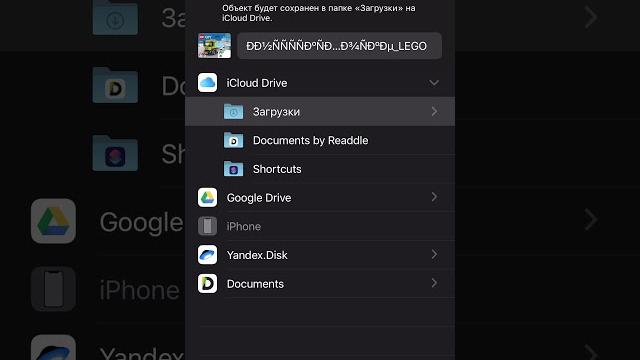Click the background Shortcuts folder icon
640x360 pixels.
pyautogui.click(x=115, y=153)
